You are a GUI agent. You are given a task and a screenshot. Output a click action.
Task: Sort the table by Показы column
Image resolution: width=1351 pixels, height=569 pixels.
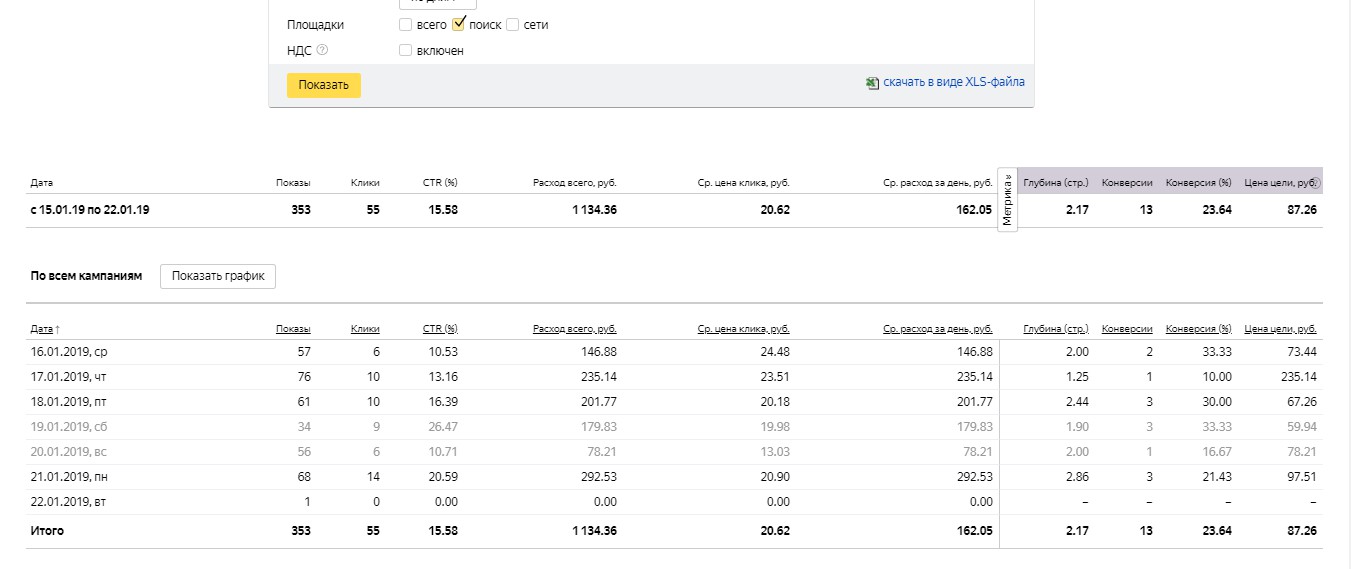tap(293, 329)
